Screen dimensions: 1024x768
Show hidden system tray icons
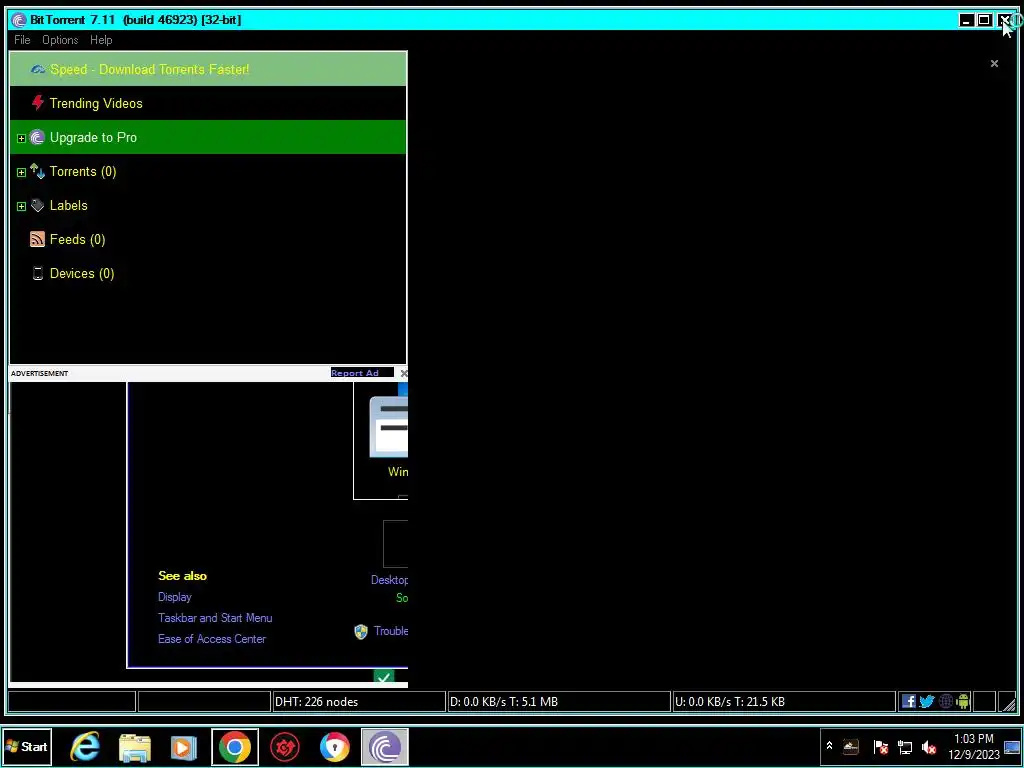[829, 746]
